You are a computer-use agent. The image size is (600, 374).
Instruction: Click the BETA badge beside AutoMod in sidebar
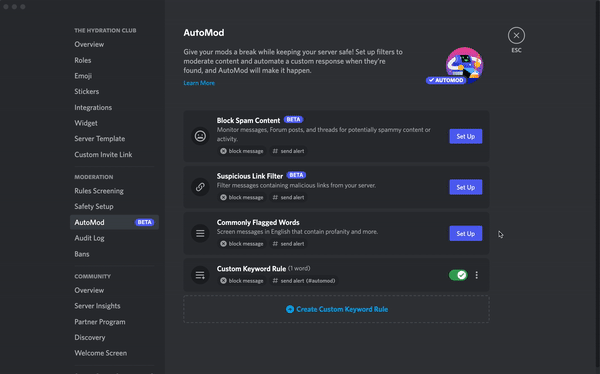pyautogui.click(x=144, y=222)
